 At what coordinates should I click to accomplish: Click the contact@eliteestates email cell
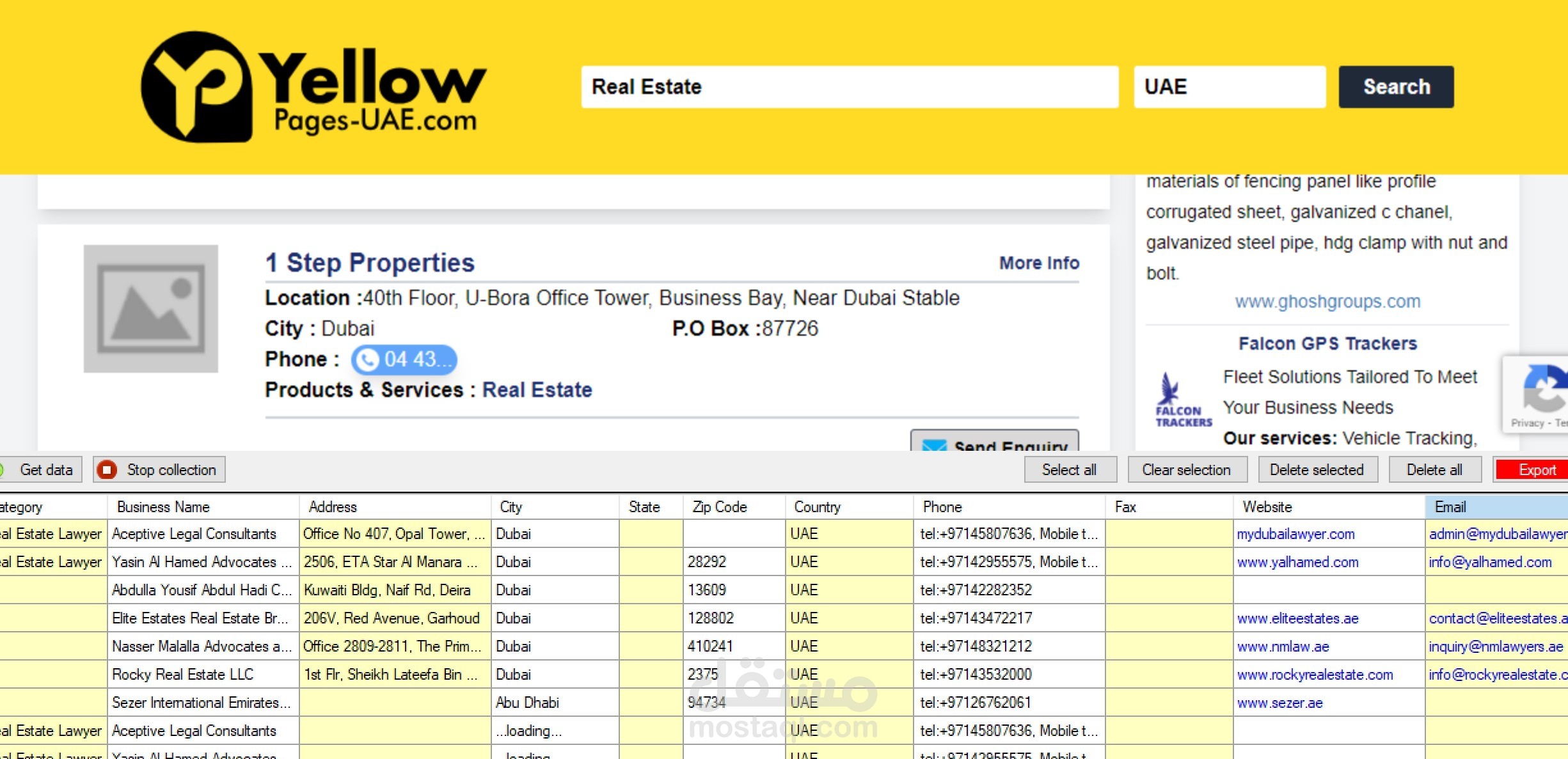[1497, 618]
